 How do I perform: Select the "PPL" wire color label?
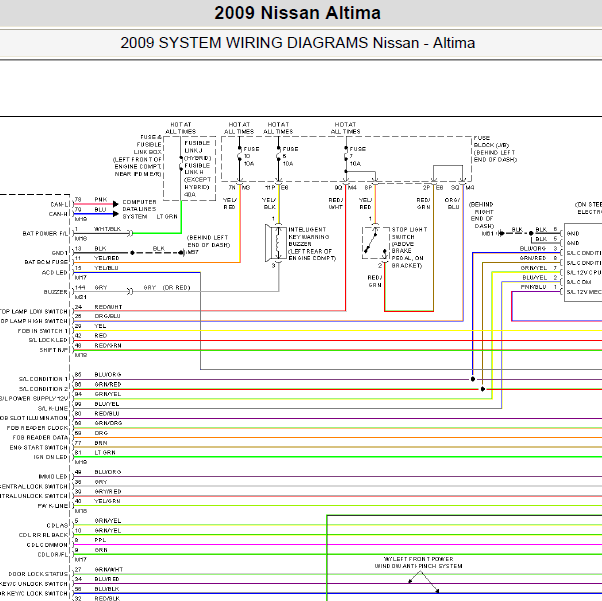tap(100, 540)
